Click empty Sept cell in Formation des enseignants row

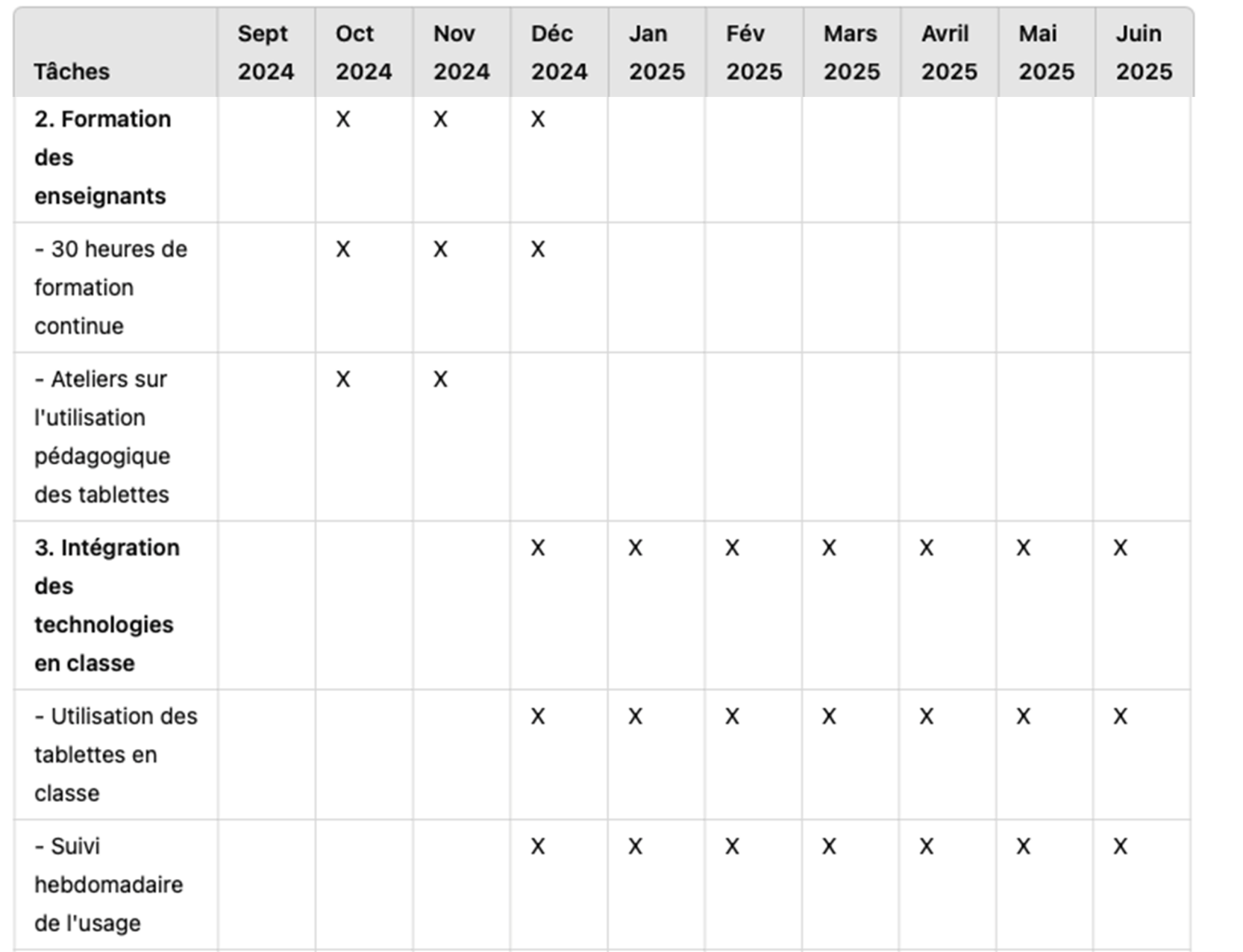[x=266, y=160]
